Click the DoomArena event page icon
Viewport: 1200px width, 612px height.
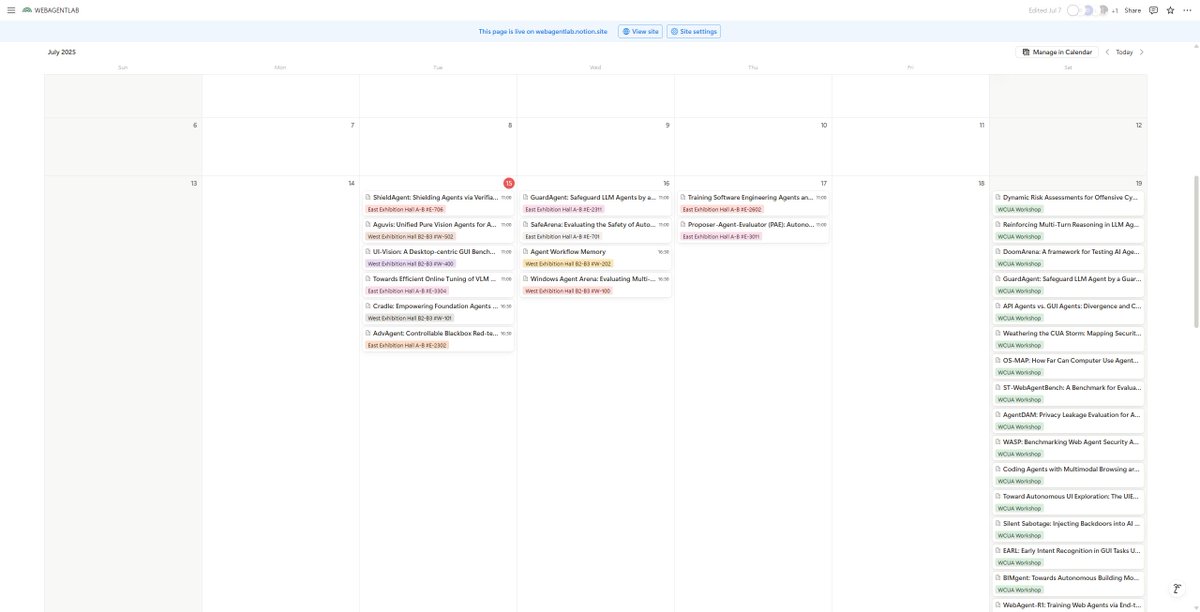[998, 252]
